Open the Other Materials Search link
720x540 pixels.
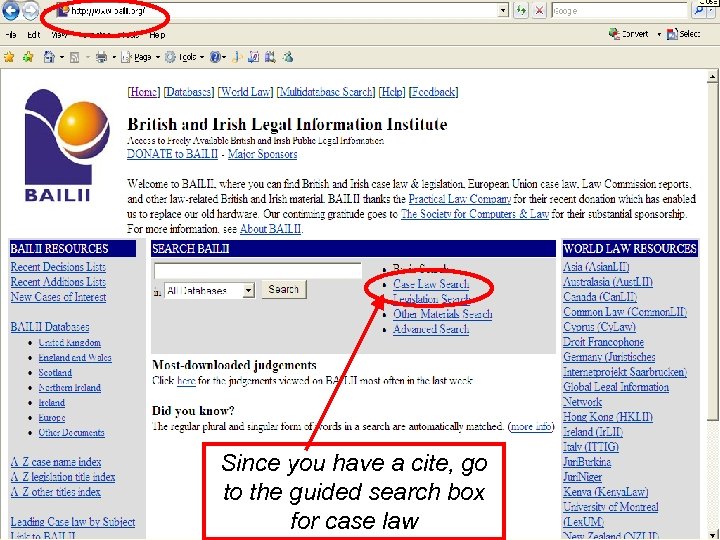443,314
